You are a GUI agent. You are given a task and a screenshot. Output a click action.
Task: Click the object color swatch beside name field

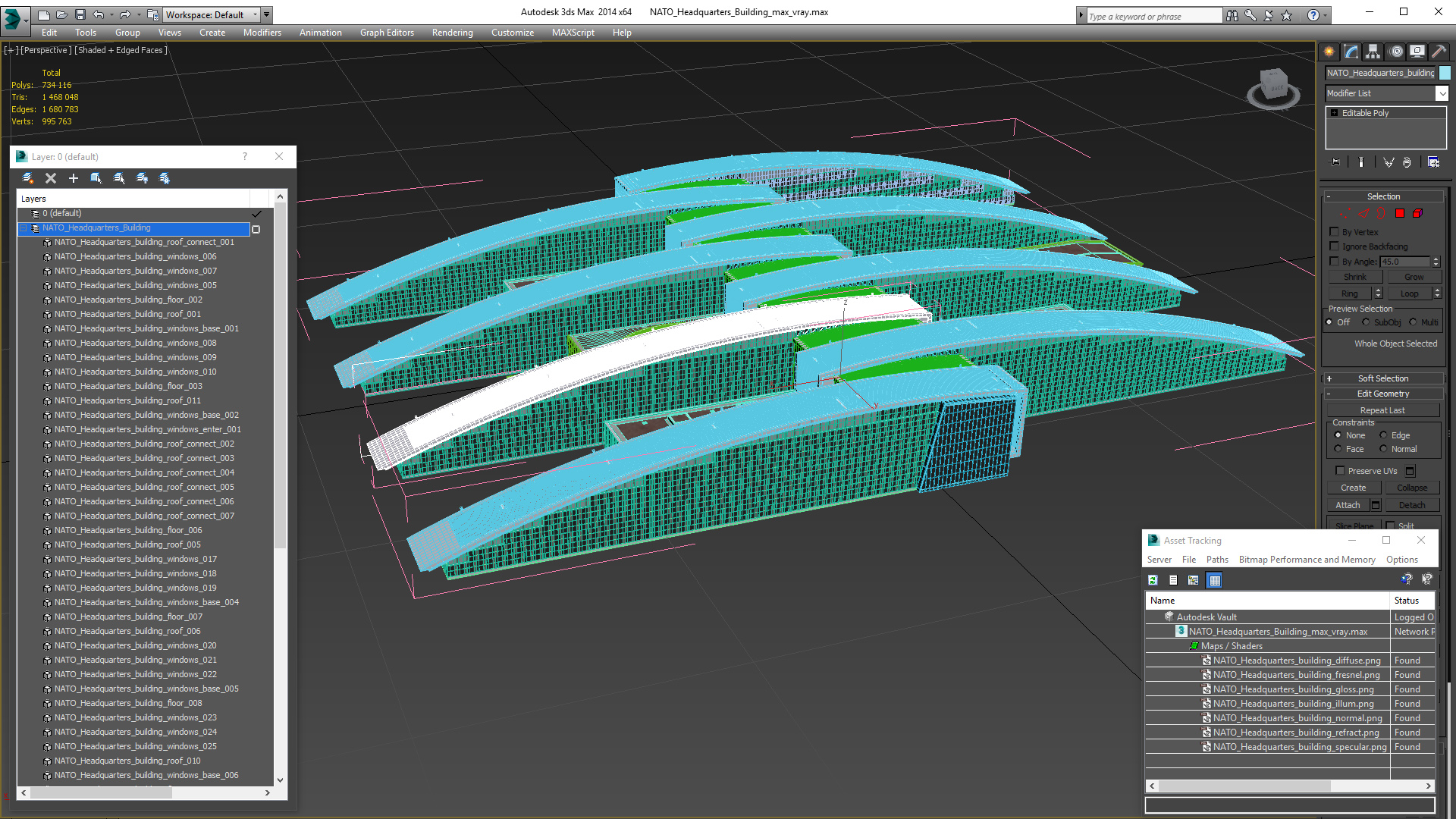[x=1445, y=73]
